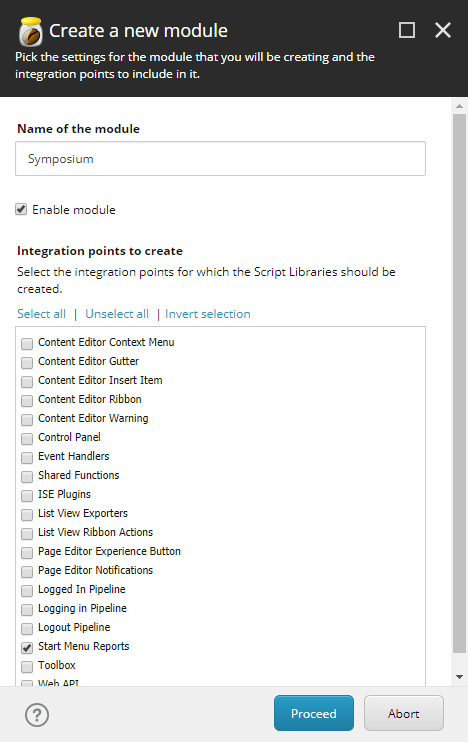Click the Select all link
This screenshot has height=742, width=468.
tap(41, 314)
